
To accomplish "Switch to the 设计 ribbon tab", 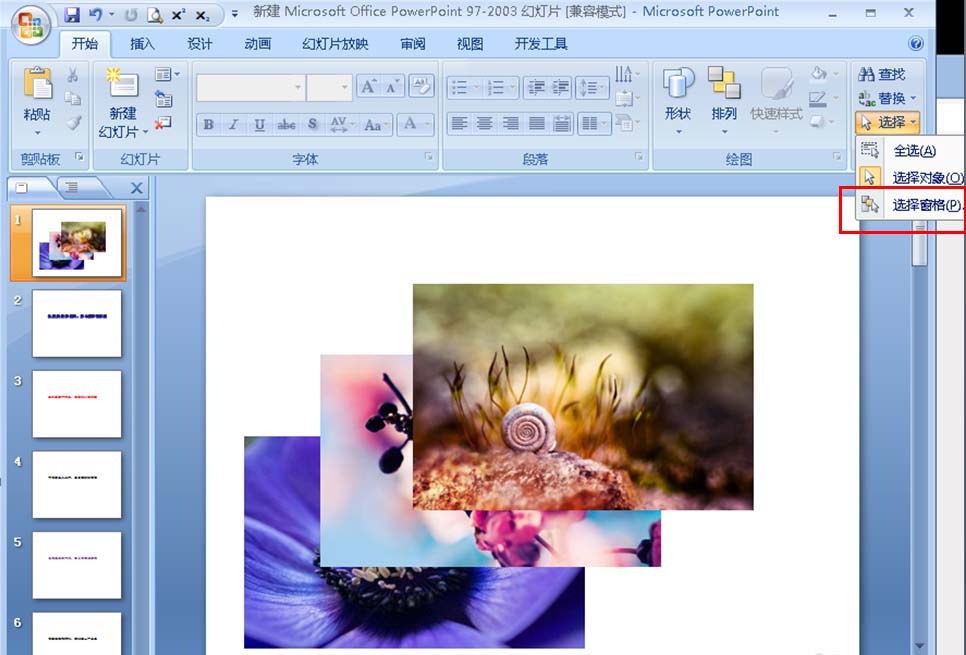I will pos(200,44).
